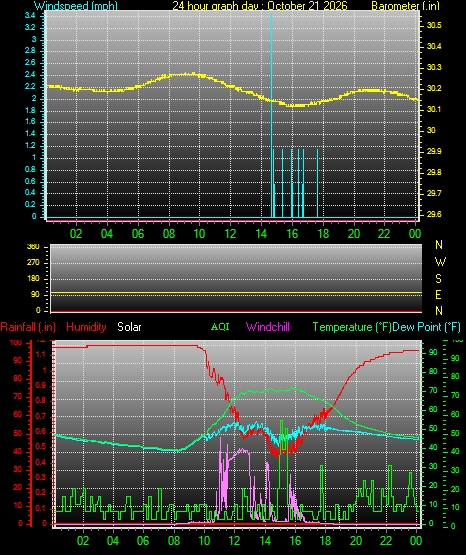Select the 'Temperature (°F)' legend label

(352, 327)
